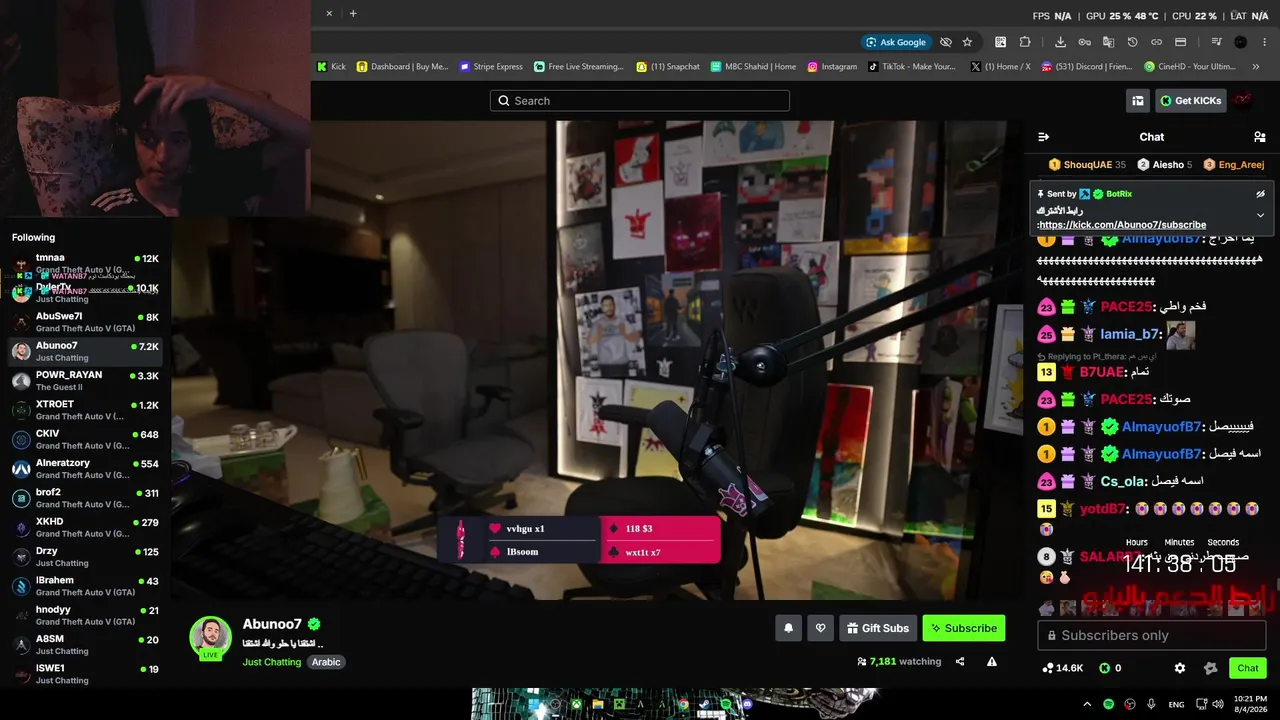This screenshot has height=720, width=1280.
Task: Open the Snapchat bookmark
Action: point(668,67)
